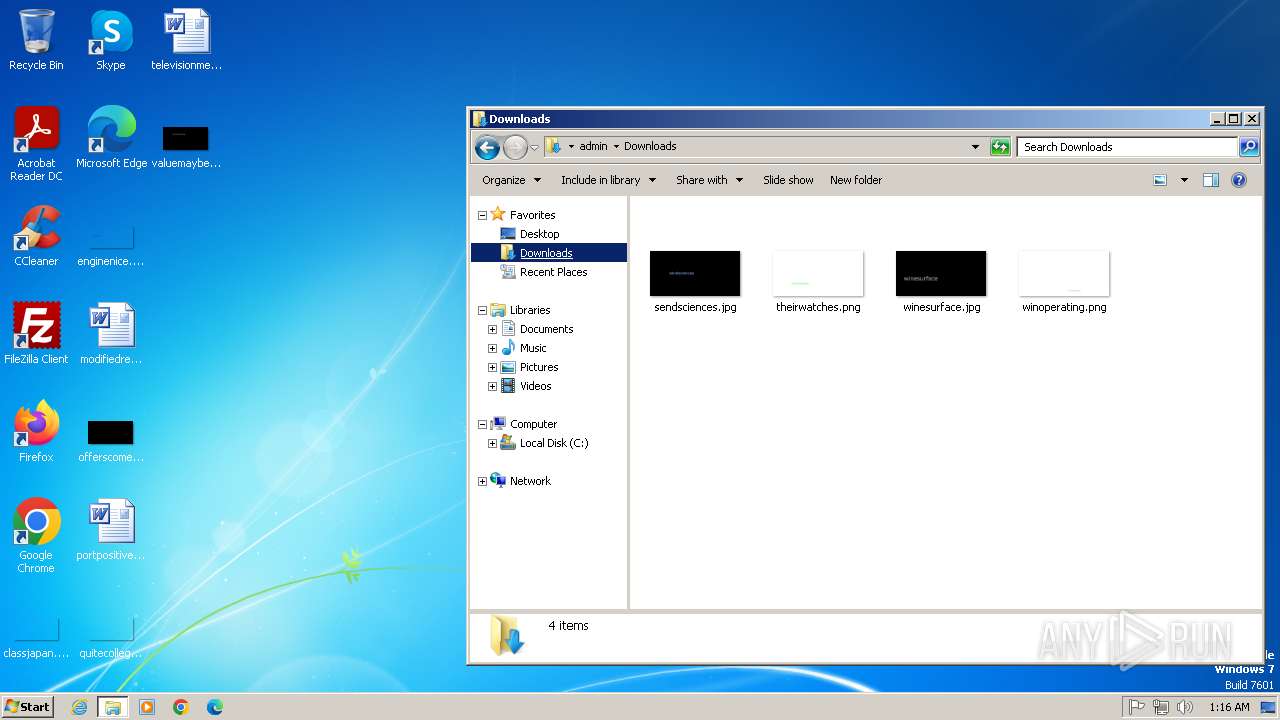Expand the address bar history dropdown
This screenshot has height=720, width=1280.
(x=975, y=147)
